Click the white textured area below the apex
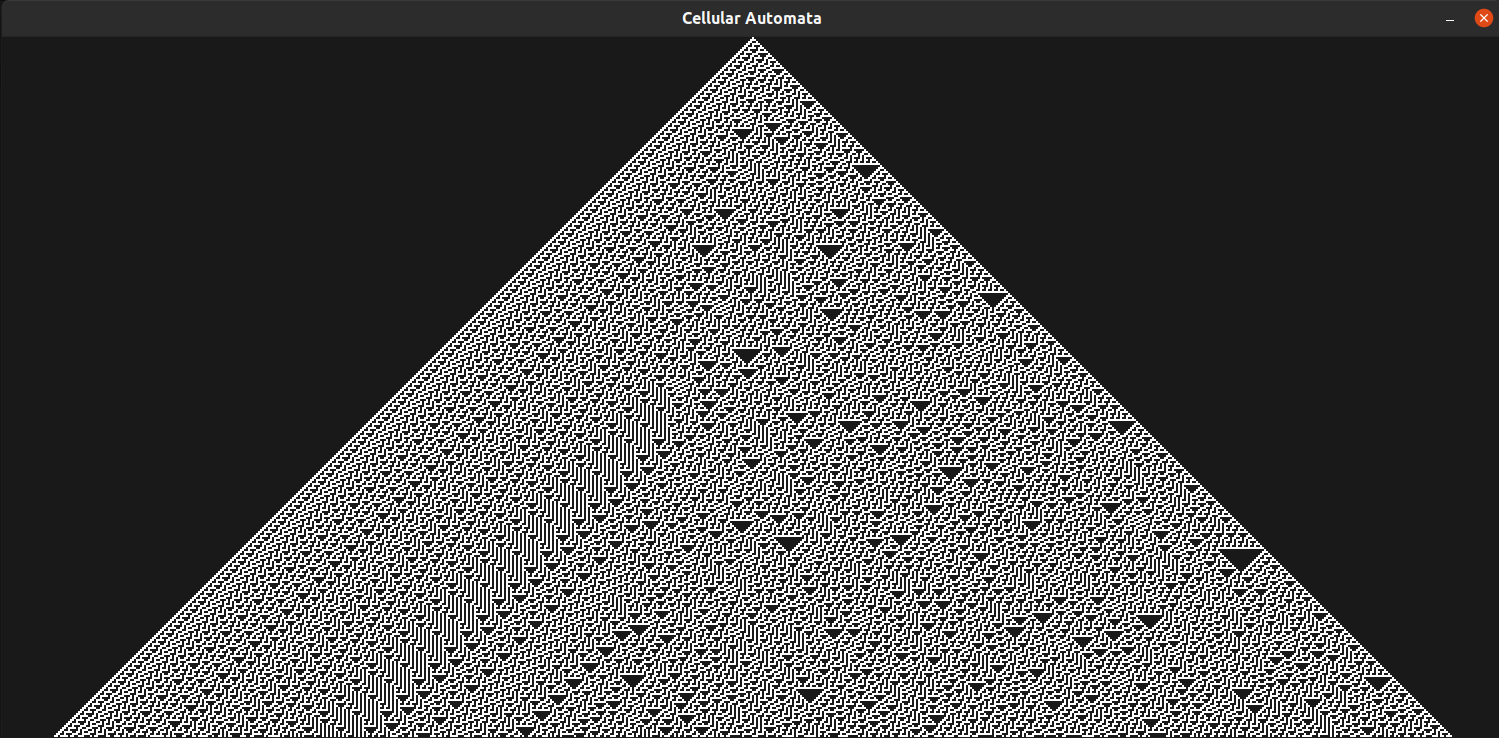The image size is (1499, 738). [752, 80]
